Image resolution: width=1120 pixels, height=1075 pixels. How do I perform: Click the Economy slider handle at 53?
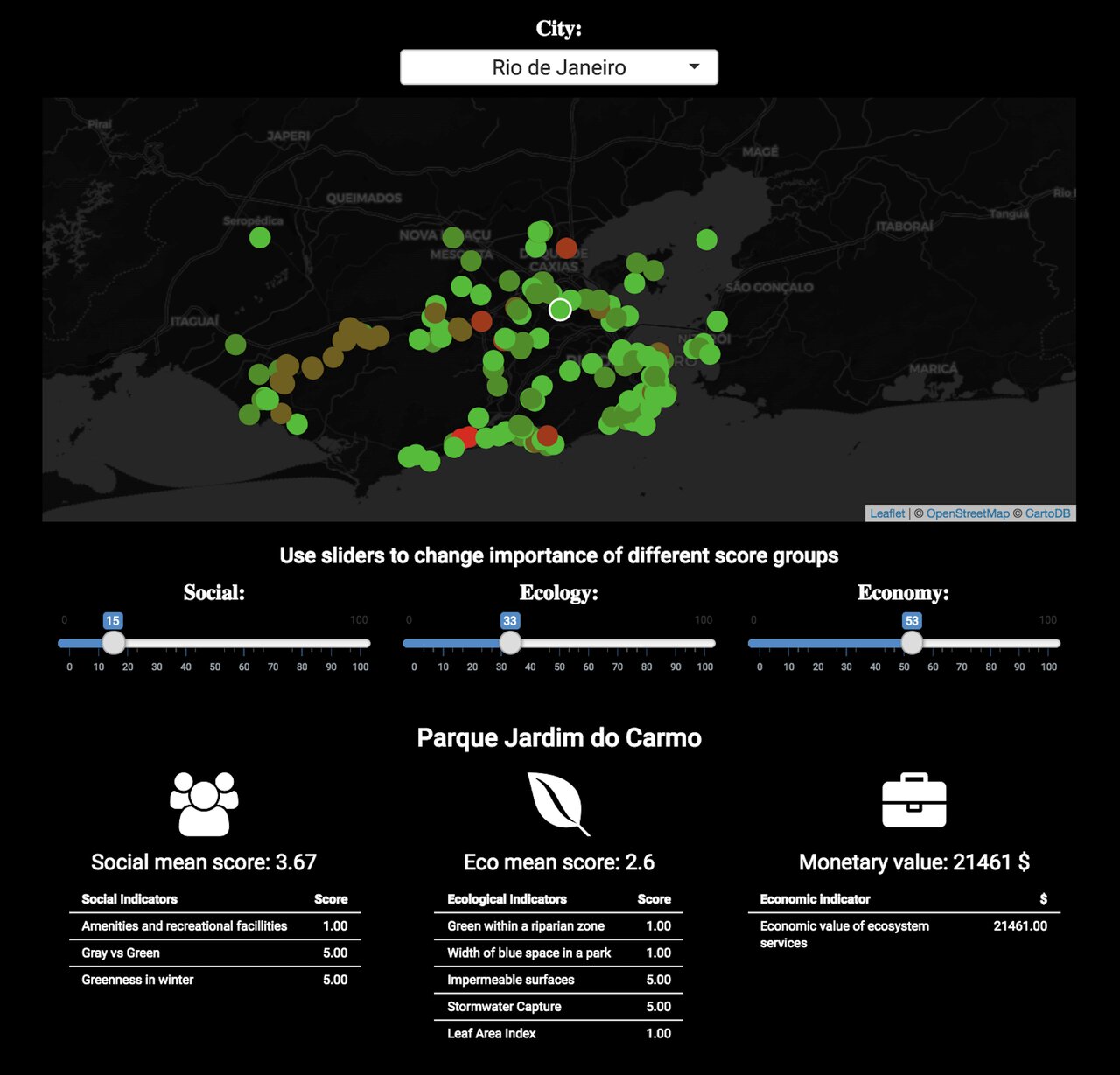click(x=912, y=643)
